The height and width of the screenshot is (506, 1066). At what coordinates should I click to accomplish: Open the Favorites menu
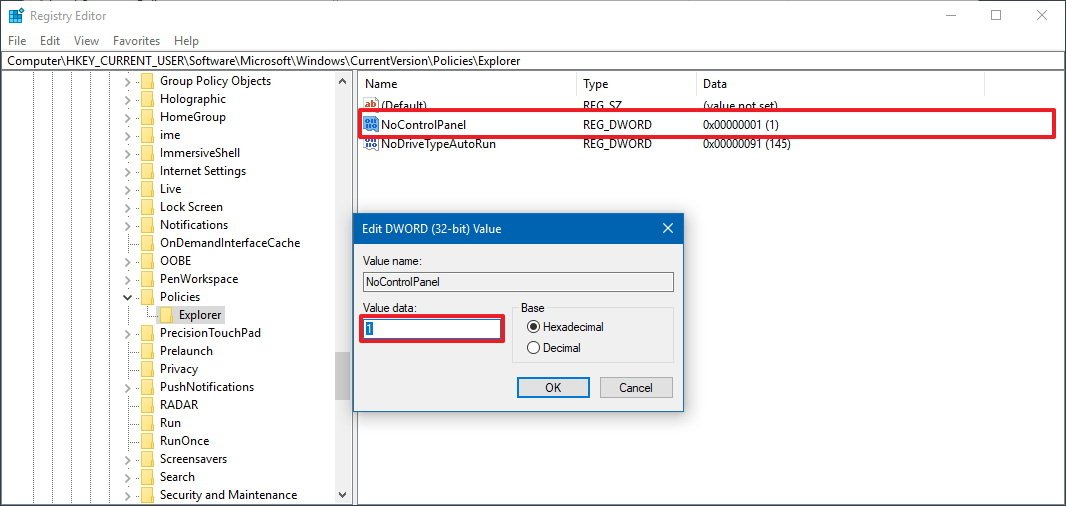136,41
